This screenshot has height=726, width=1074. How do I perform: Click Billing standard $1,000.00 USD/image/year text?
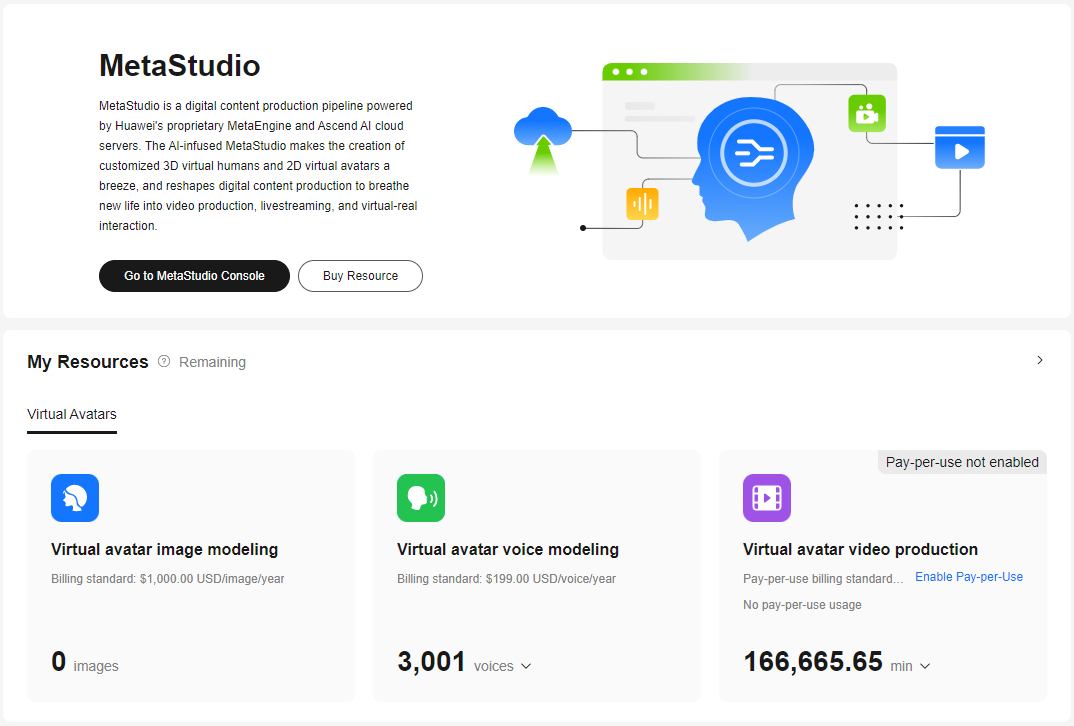pyautogui.click(x=168, y=579)
